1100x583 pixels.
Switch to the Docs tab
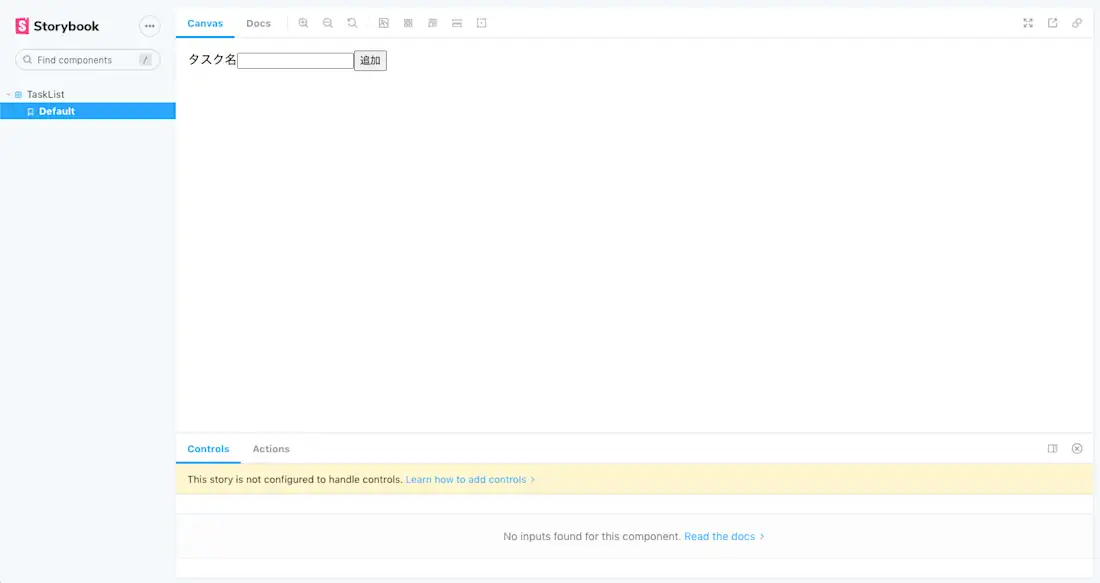tap(258, 22)
